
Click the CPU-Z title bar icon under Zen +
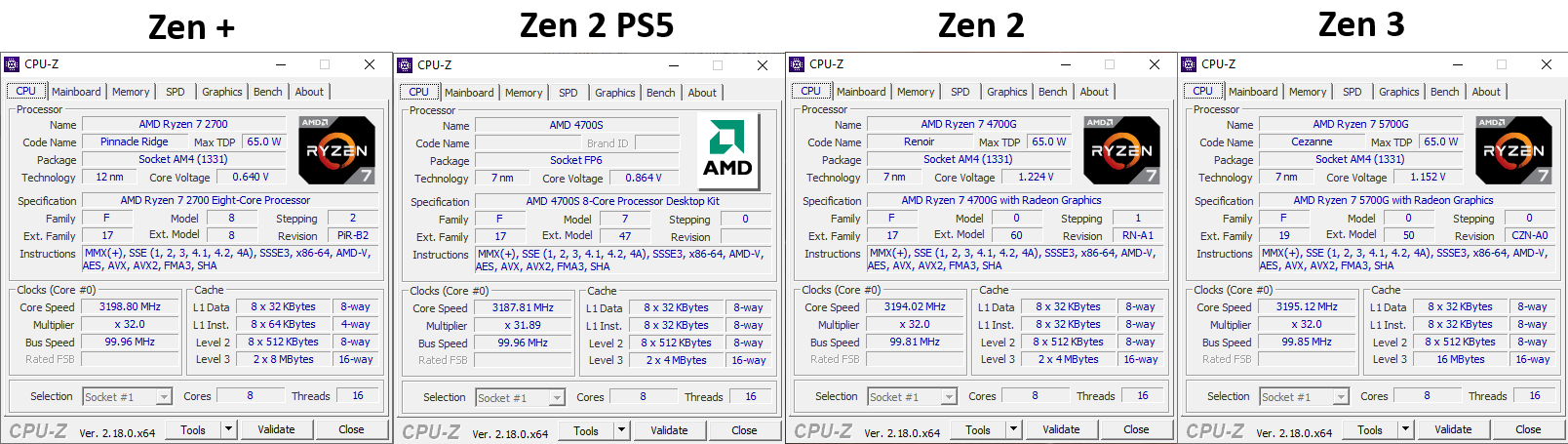tap(12, 64)
